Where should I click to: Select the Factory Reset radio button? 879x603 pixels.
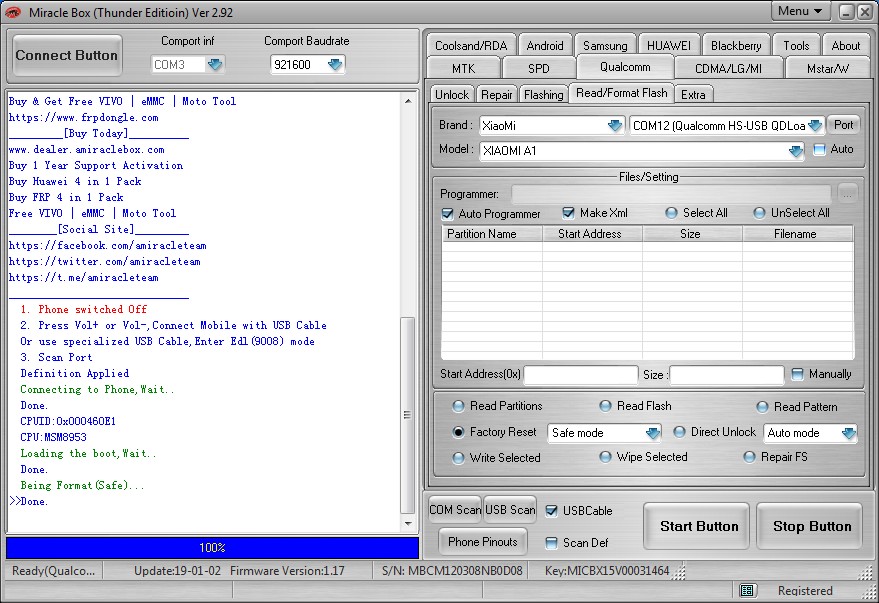pyautogui.click(x=459, y=432)
